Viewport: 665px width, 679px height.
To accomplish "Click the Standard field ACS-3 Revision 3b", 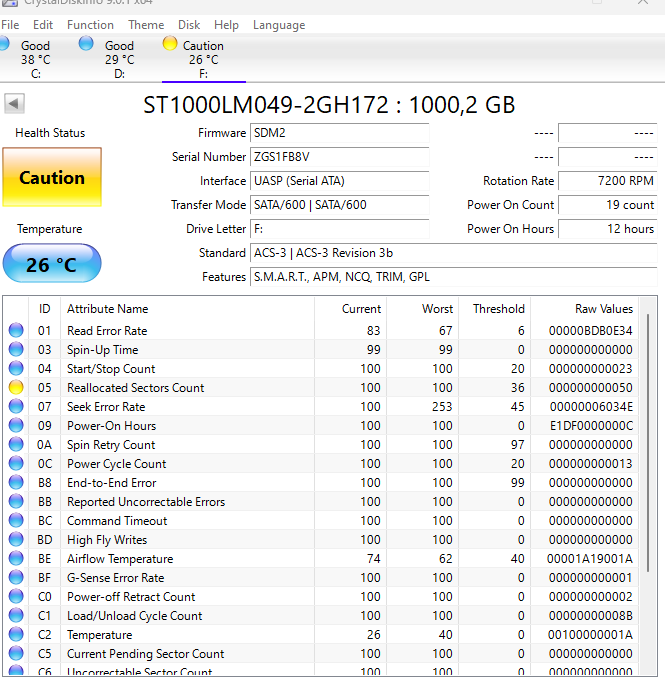I will [454, 253].
